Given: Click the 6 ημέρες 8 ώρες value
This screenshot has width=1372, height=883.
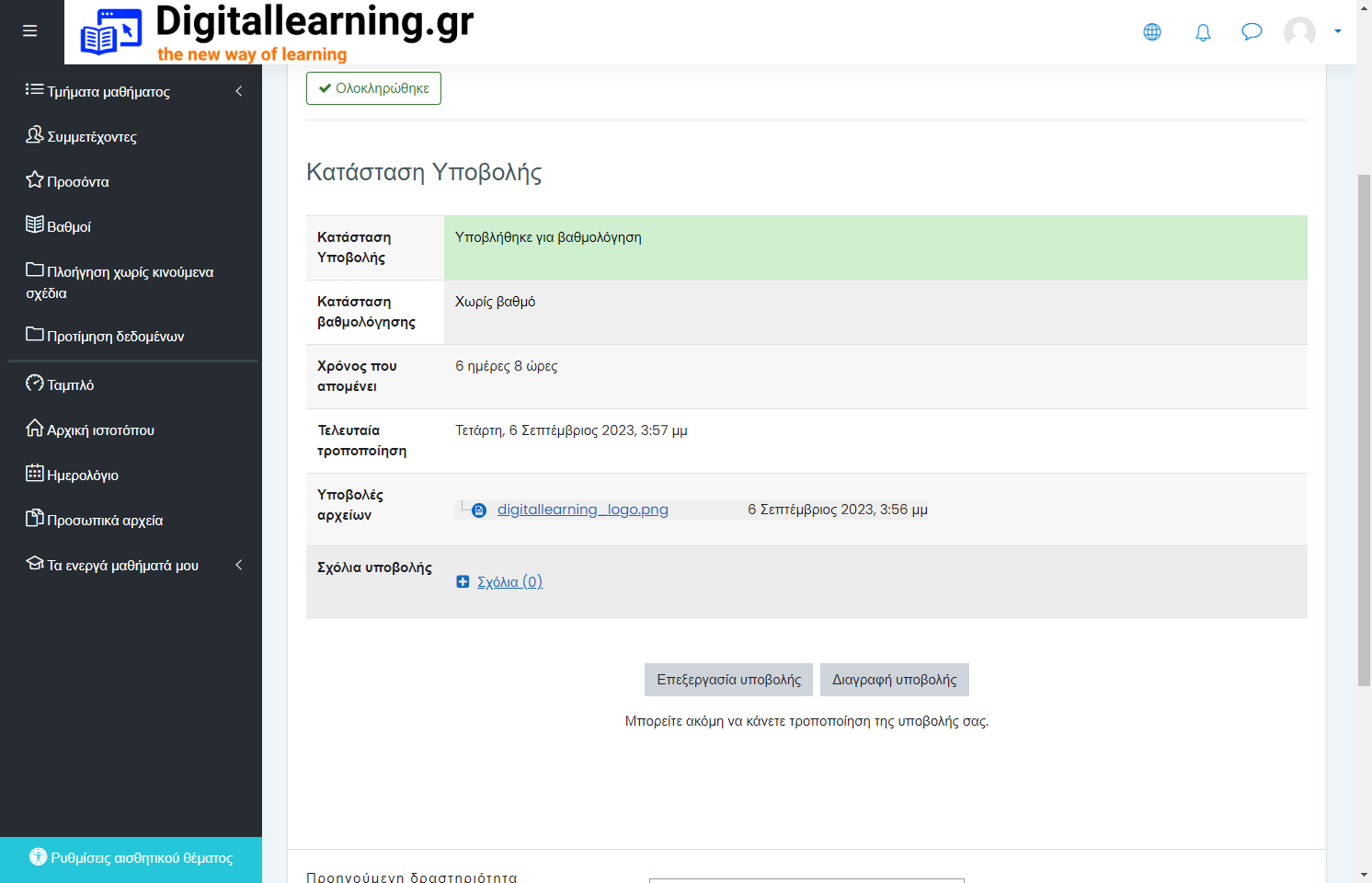Looking at the screenshot, I should [x=507, y=366].
